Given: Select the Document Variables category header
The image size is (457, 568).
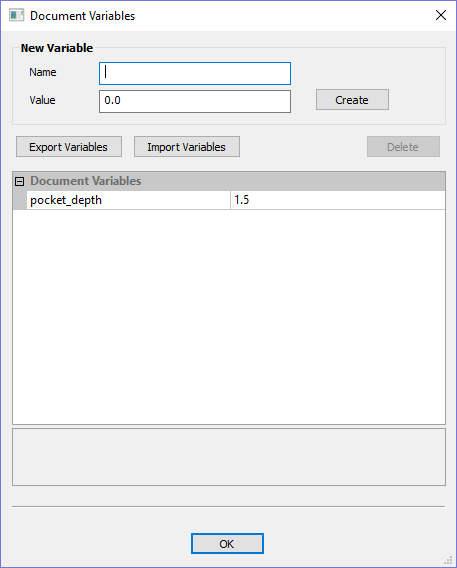Looking at the screenshot, I should coord(85,181).
